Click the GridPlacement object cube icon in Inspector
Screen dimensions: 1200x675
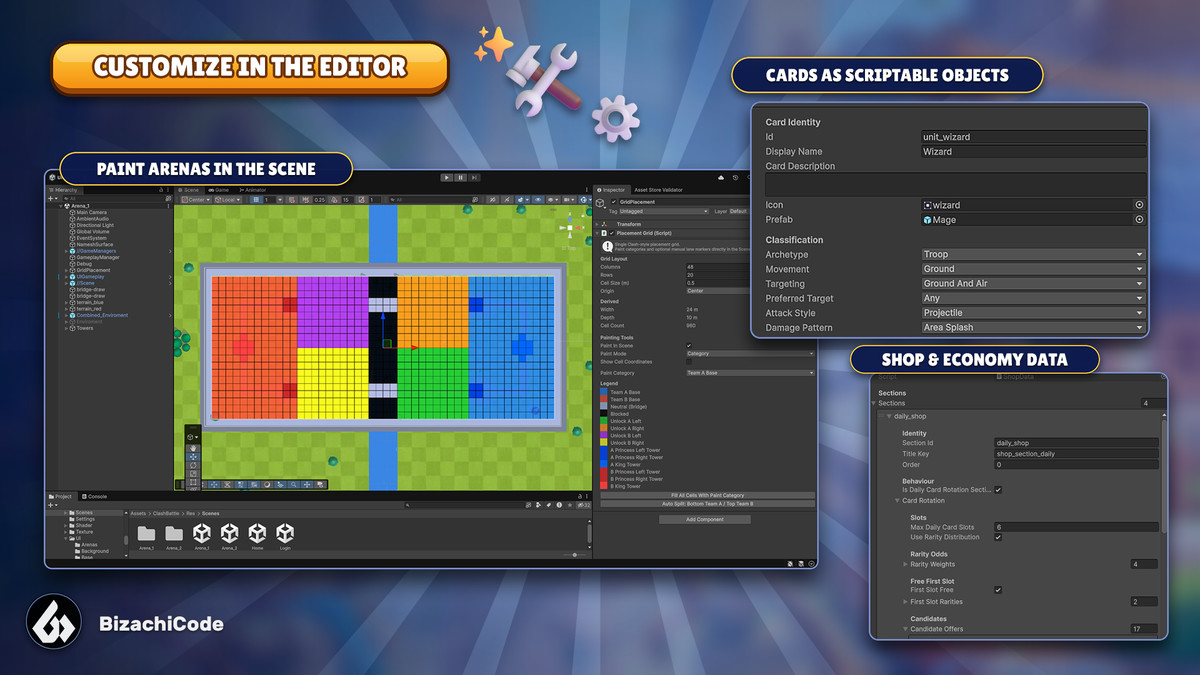(600, 203)
